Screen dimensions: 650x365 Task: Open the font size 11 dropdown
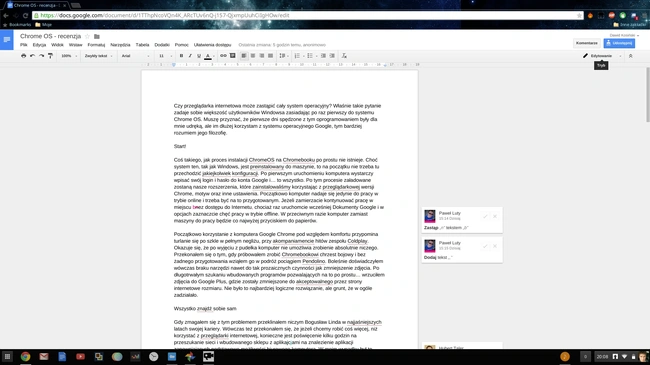(165, 56)
